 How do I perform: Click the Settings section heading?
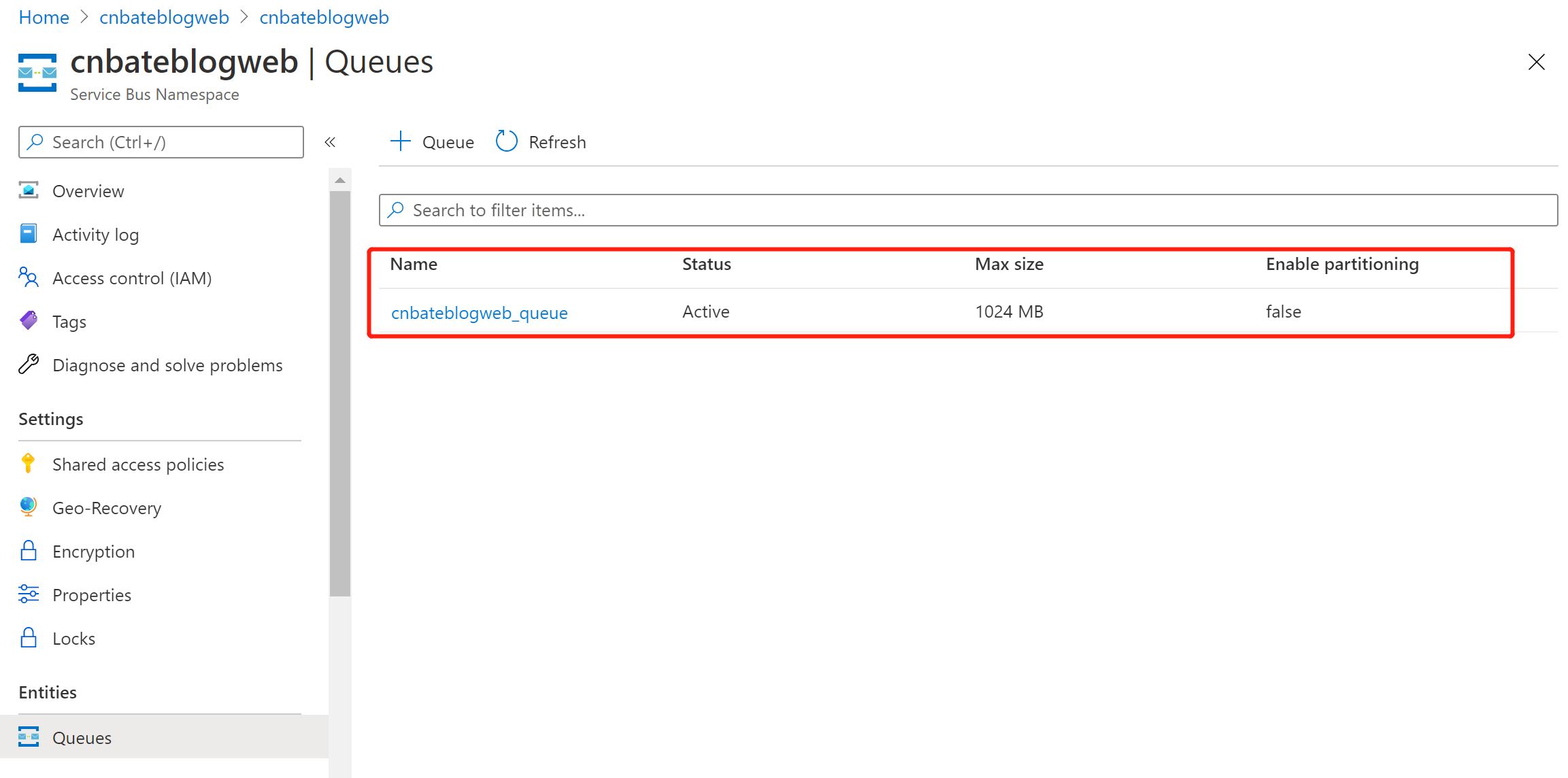click(x=51, y=419)
